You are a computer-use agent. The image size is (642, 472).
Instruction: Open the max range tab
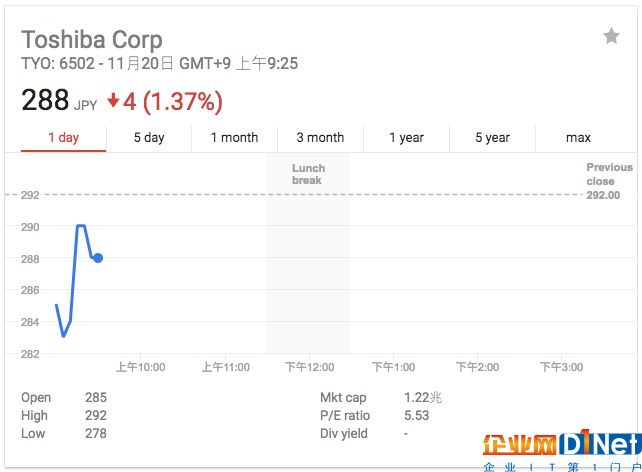[x=578, y=138]
